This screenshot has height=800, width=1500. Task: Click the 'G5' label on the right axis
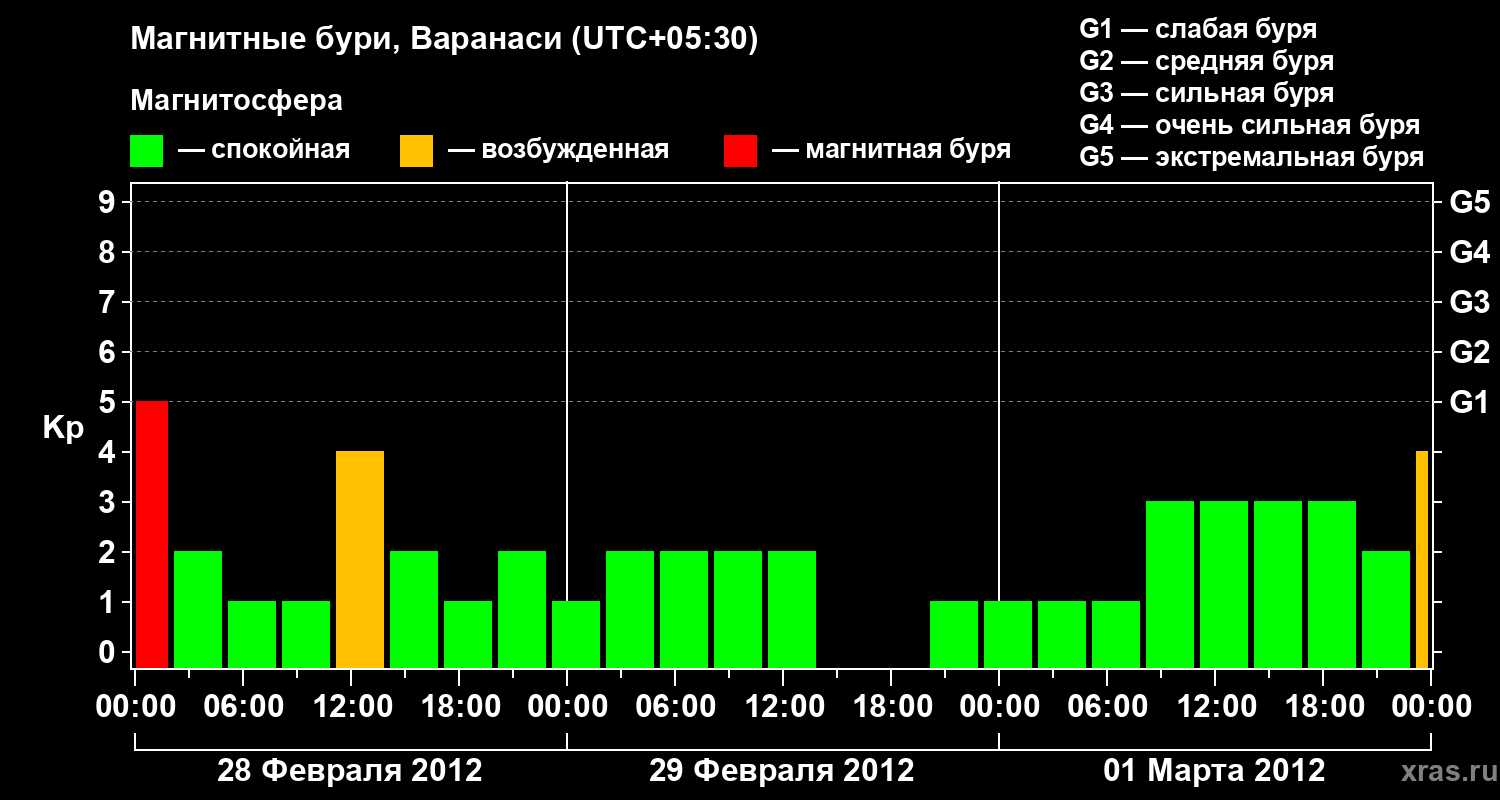point(1469,202)
